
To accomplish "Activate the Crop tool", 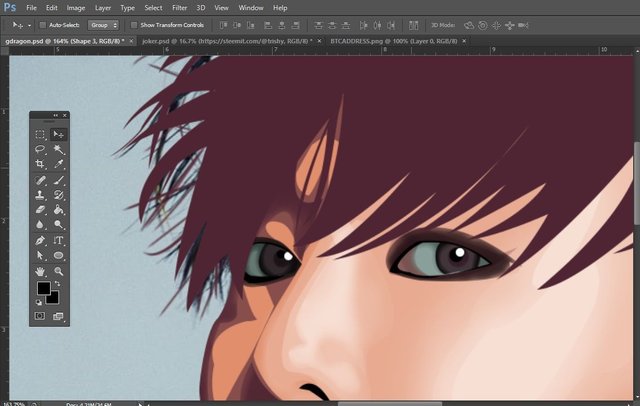I will 40,164.
